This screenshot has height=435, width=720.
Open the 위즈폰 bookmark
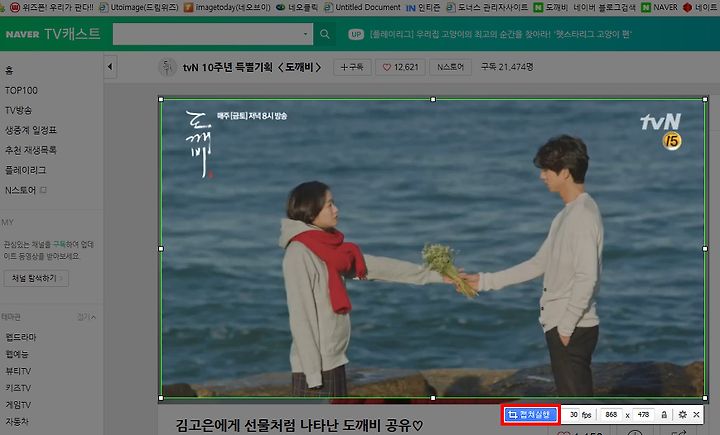click(51, 7)
